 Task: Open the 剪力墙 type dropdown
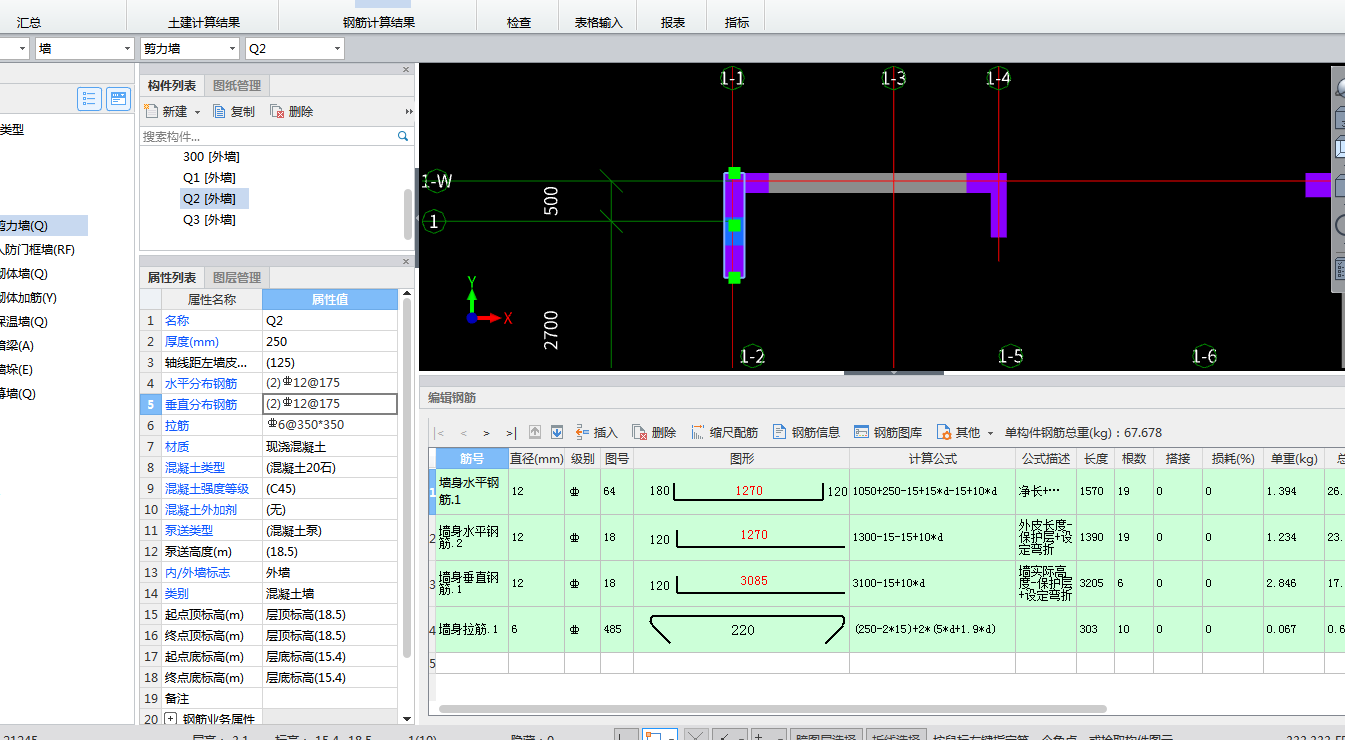[x=232, y=48]
